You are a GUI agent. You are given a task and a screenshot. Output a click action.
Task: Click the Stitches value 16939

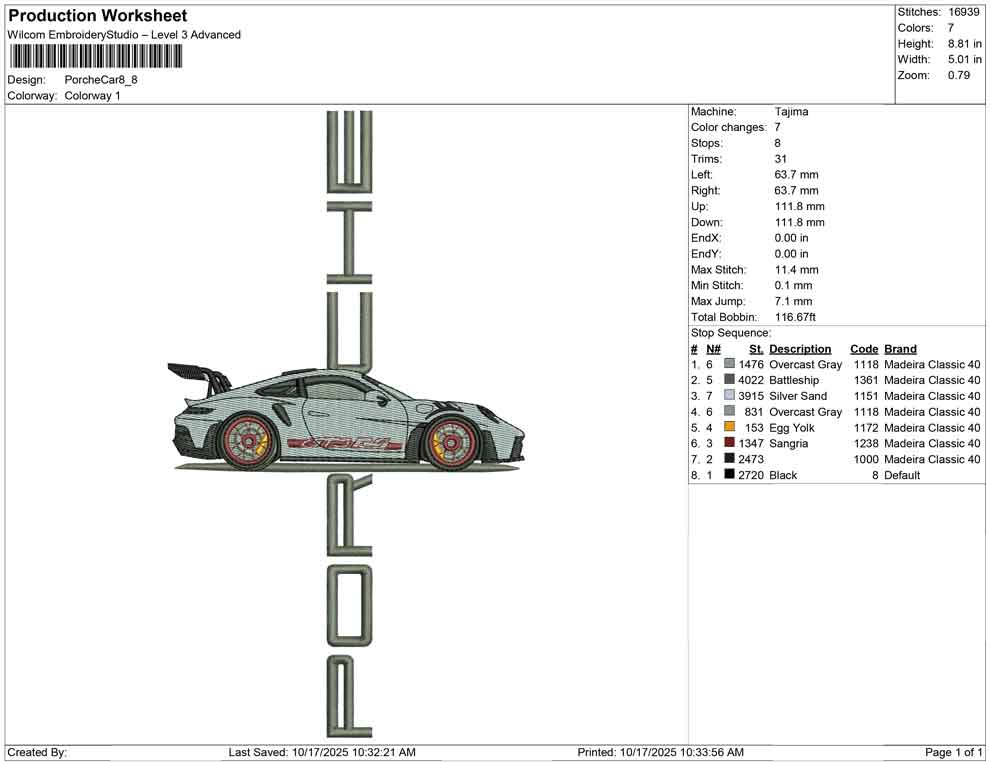pyautogui.click(x=964, y=12)
